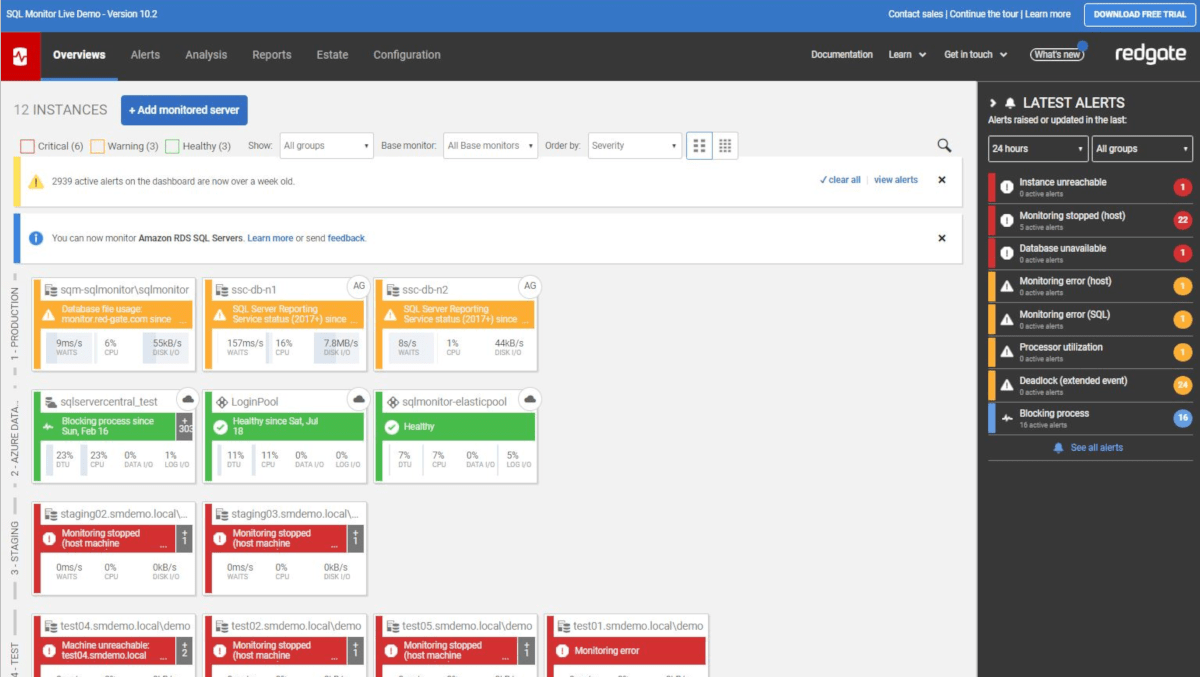
Task: Click the red badge for Instance unreachable
Action: coord(1182,187)
